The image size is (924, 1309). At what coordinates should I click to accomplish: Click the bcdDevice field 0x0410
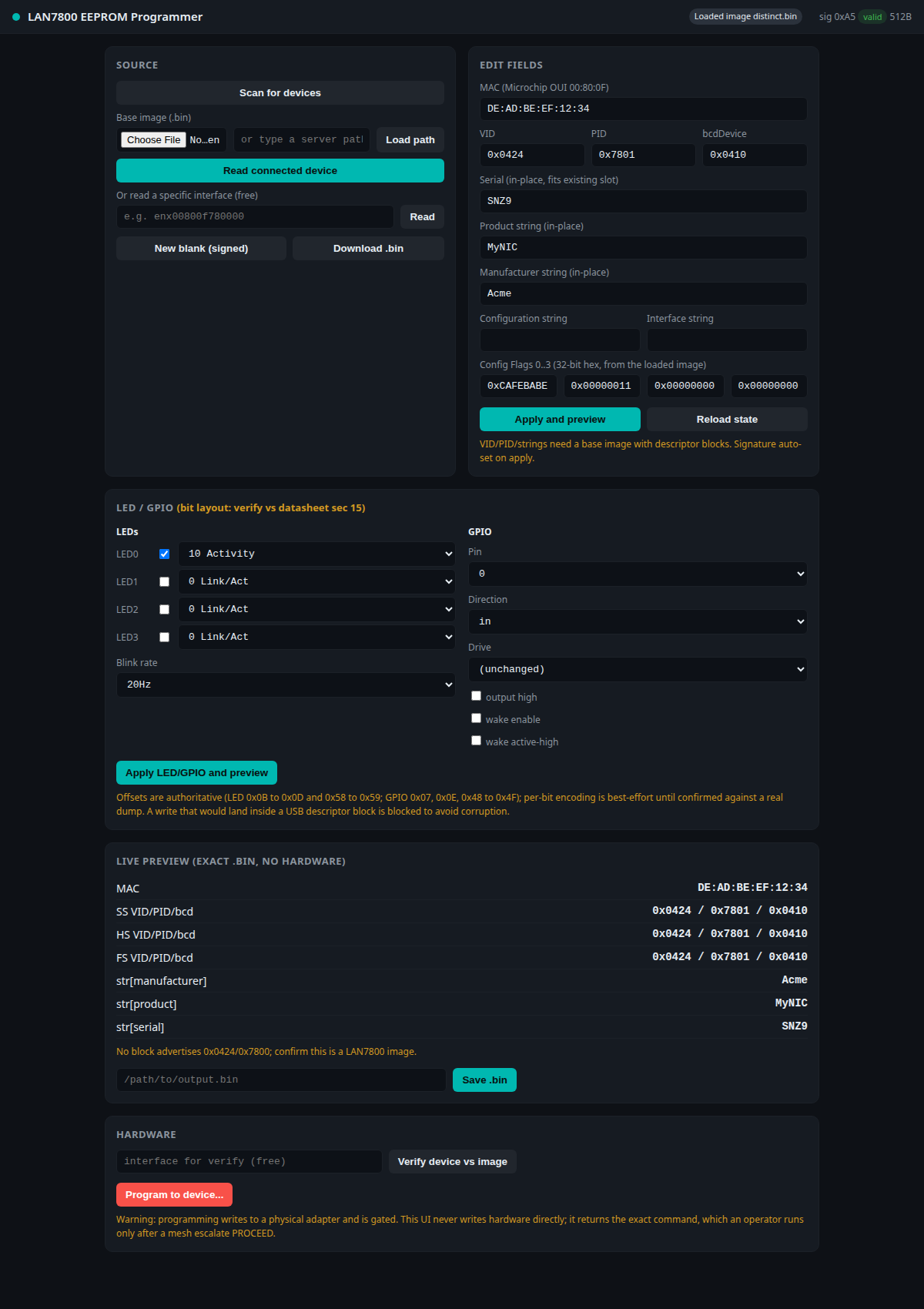pos(755,155)
